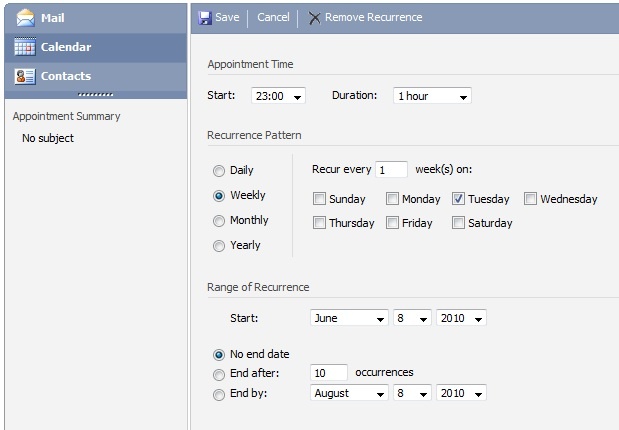Enable the Friday checkbox
This screenshot has height=430, width=619.
point(393,223)
